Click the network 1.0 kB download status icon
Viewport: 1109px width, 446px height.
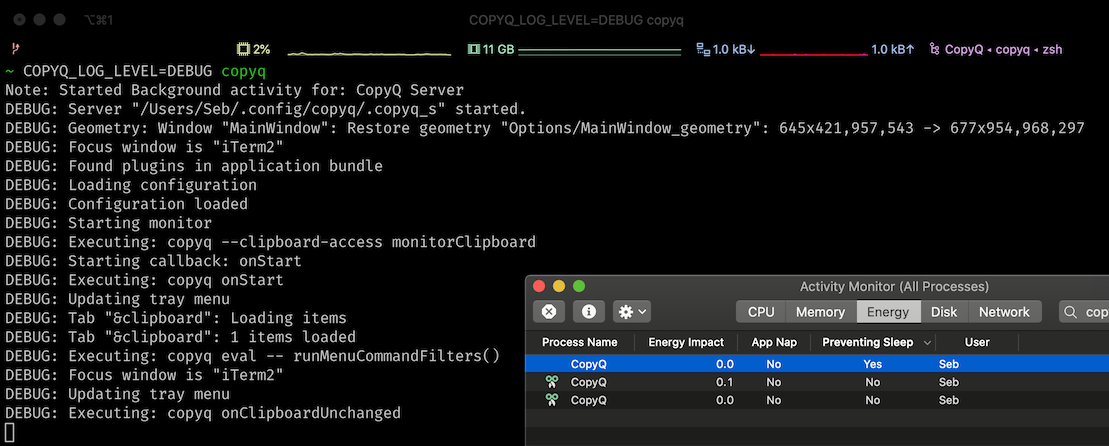pyautogui.click(x=703, y=49)
